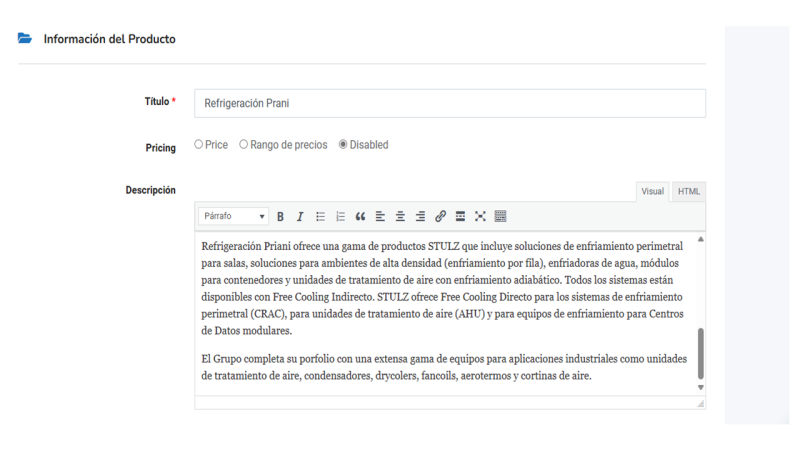
Task: Show the toolbar toggle (kitchen sink)
Action: point(501,216)
